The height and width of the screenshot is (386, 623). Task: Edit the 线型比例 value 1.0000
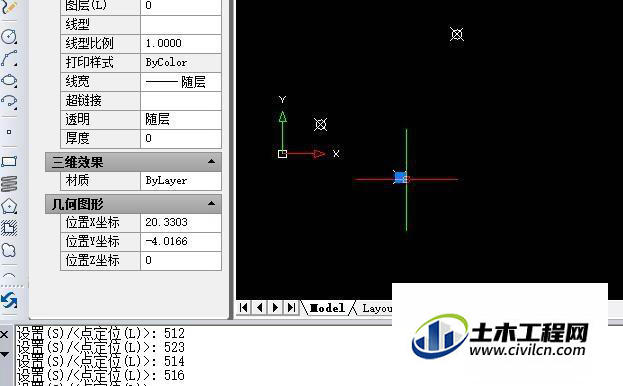coord(181,43)
